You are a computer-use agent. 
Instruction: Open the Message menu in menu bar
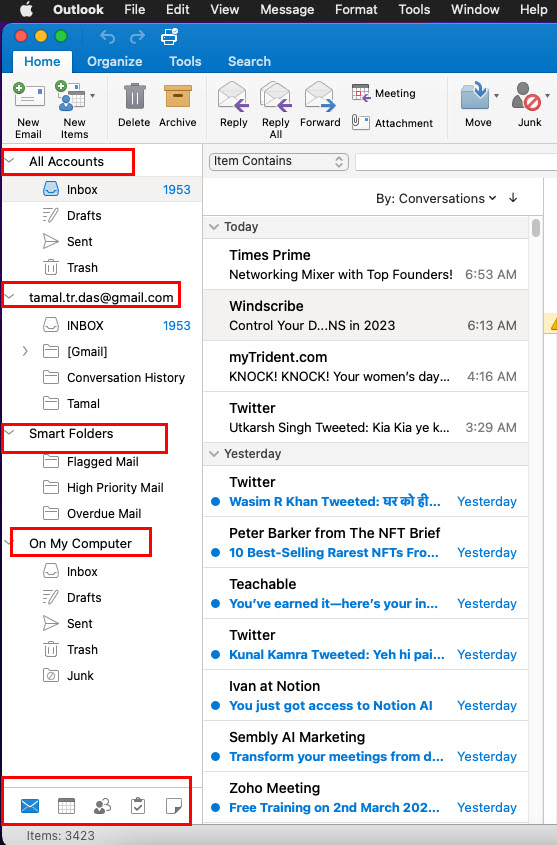287,10
